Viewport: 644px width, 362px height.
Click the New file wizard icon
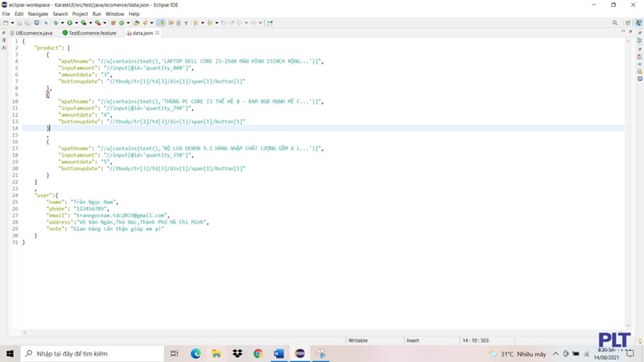click(x=5, y=23)
